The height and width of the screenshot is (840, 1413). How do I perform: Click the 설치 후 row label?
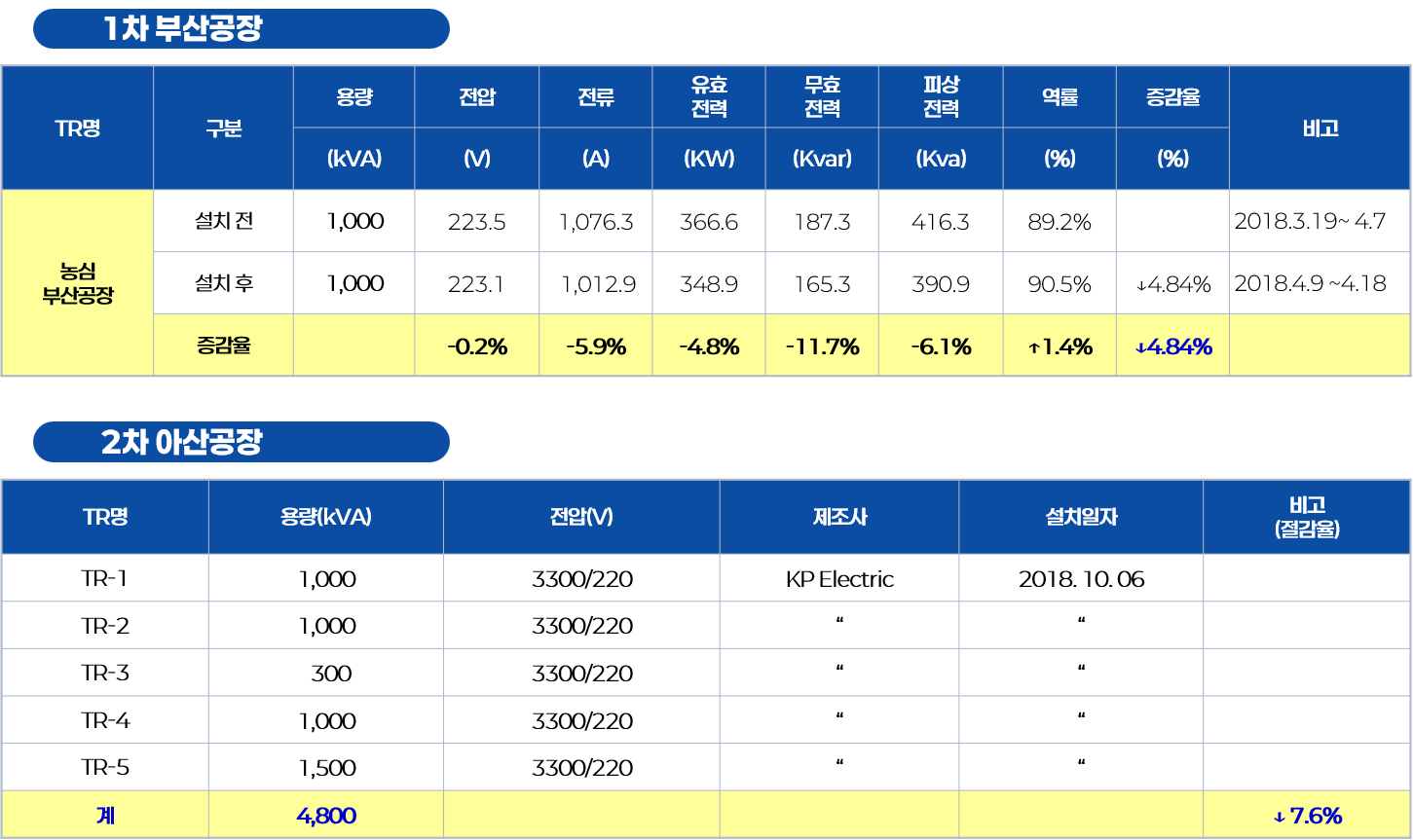point(224,283)
